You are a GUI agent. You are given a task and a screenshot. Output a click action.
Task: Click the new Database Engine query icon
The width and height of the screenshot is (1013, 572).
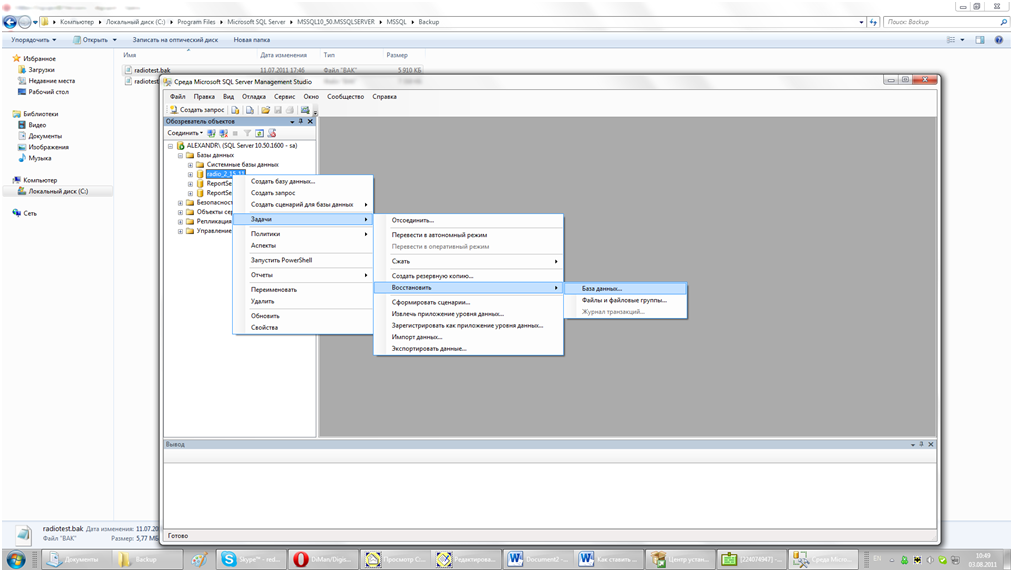pyautogui.click(x=235, y=110)
